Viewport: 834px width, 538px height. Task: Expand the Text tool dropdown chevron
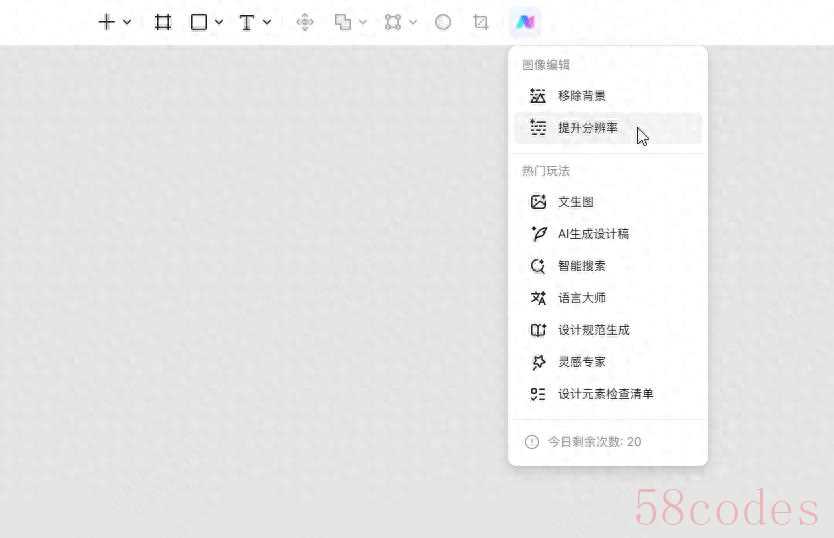(x=267, y=22)
